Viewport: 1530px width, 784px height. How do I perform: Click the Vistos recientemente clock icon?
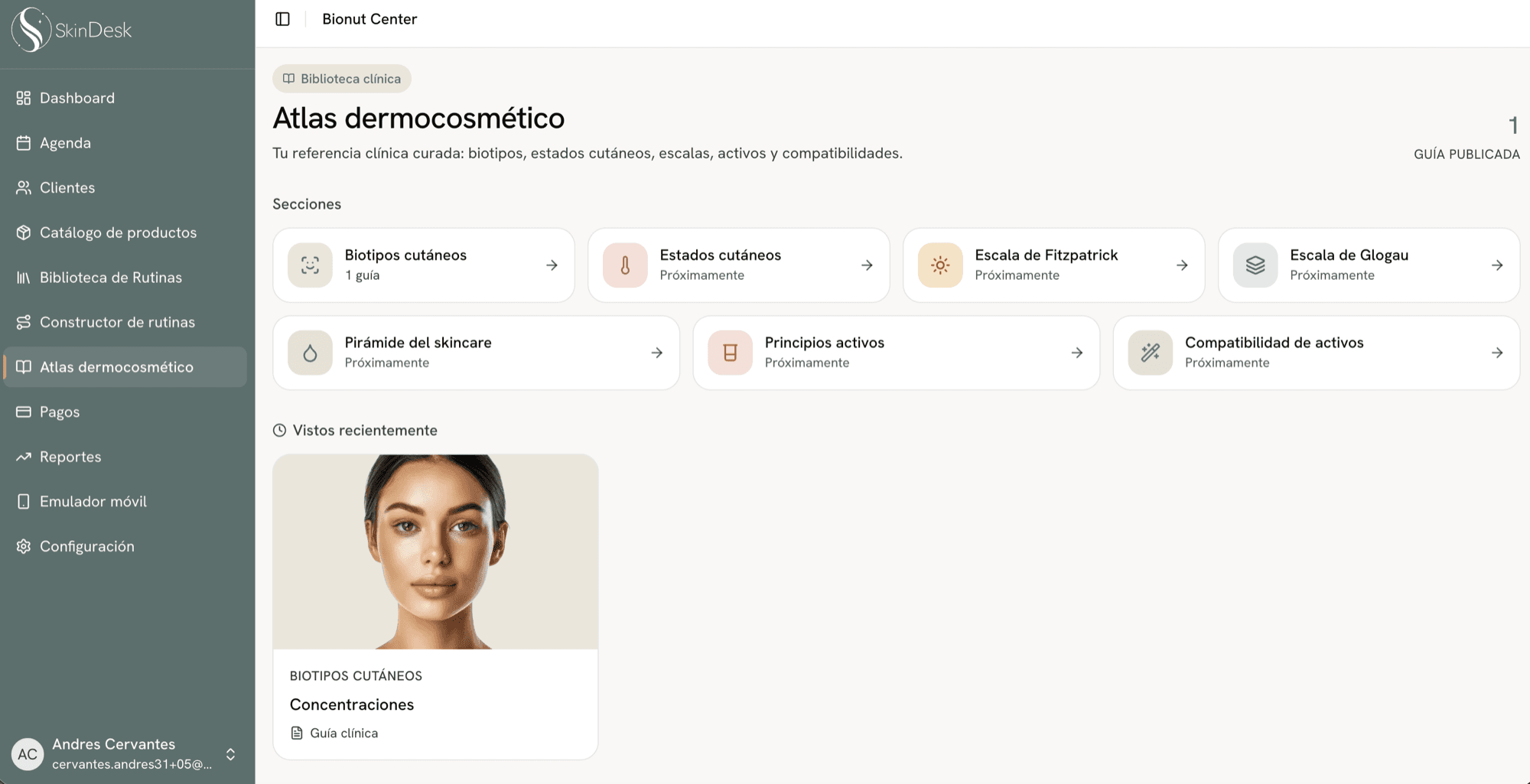coord(280,431)
